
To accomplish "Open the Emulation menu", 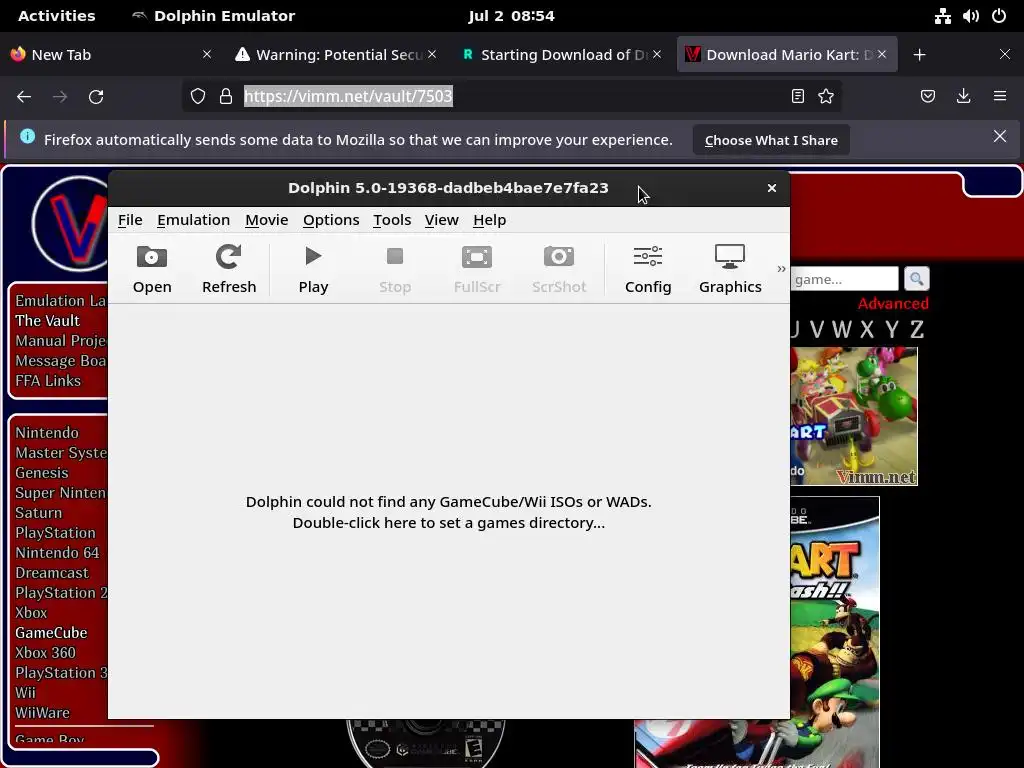I will click(x=193, y=220).
